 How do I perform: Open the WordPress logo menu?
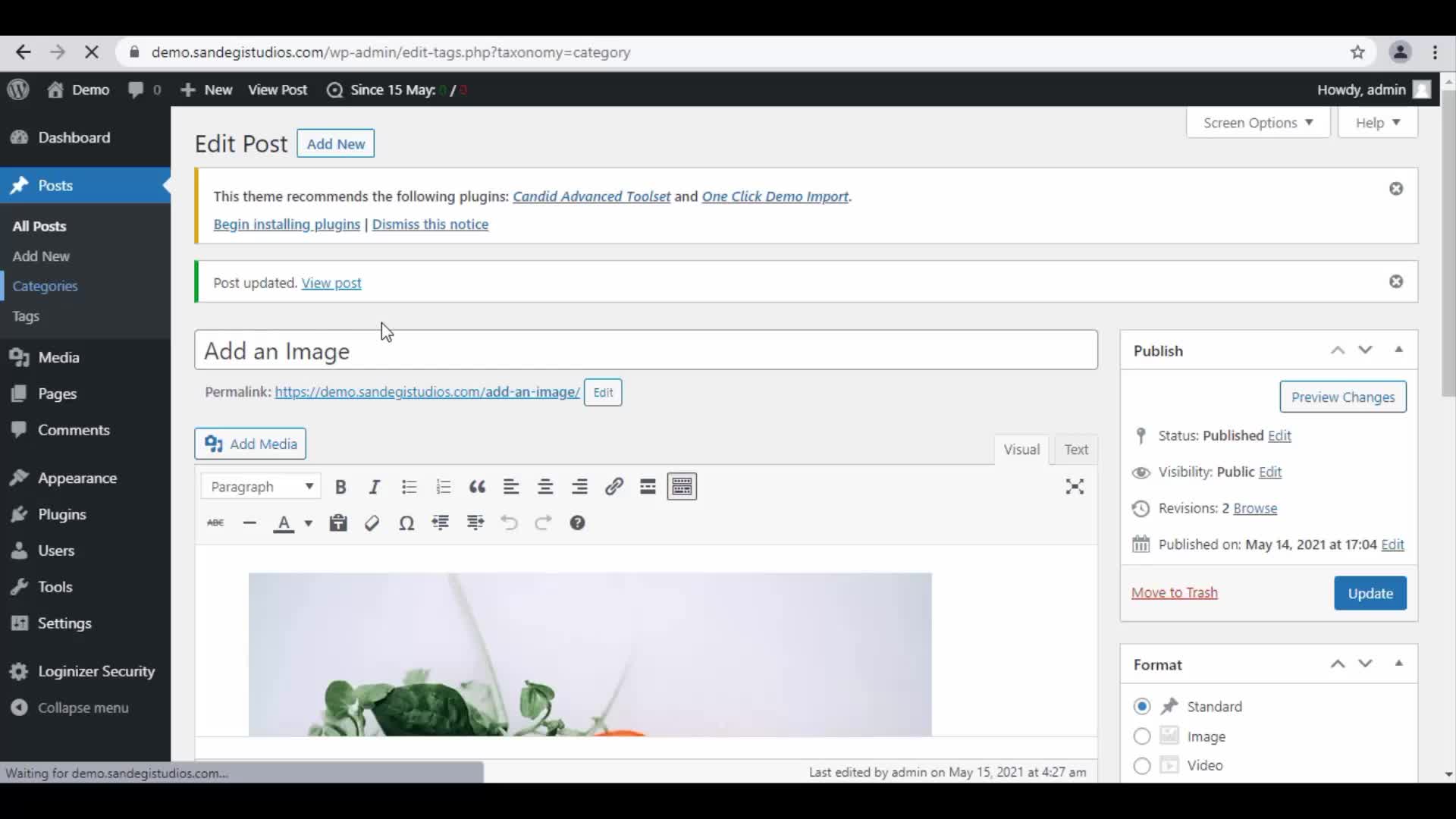pyautogui.click(x=18, y=89)
